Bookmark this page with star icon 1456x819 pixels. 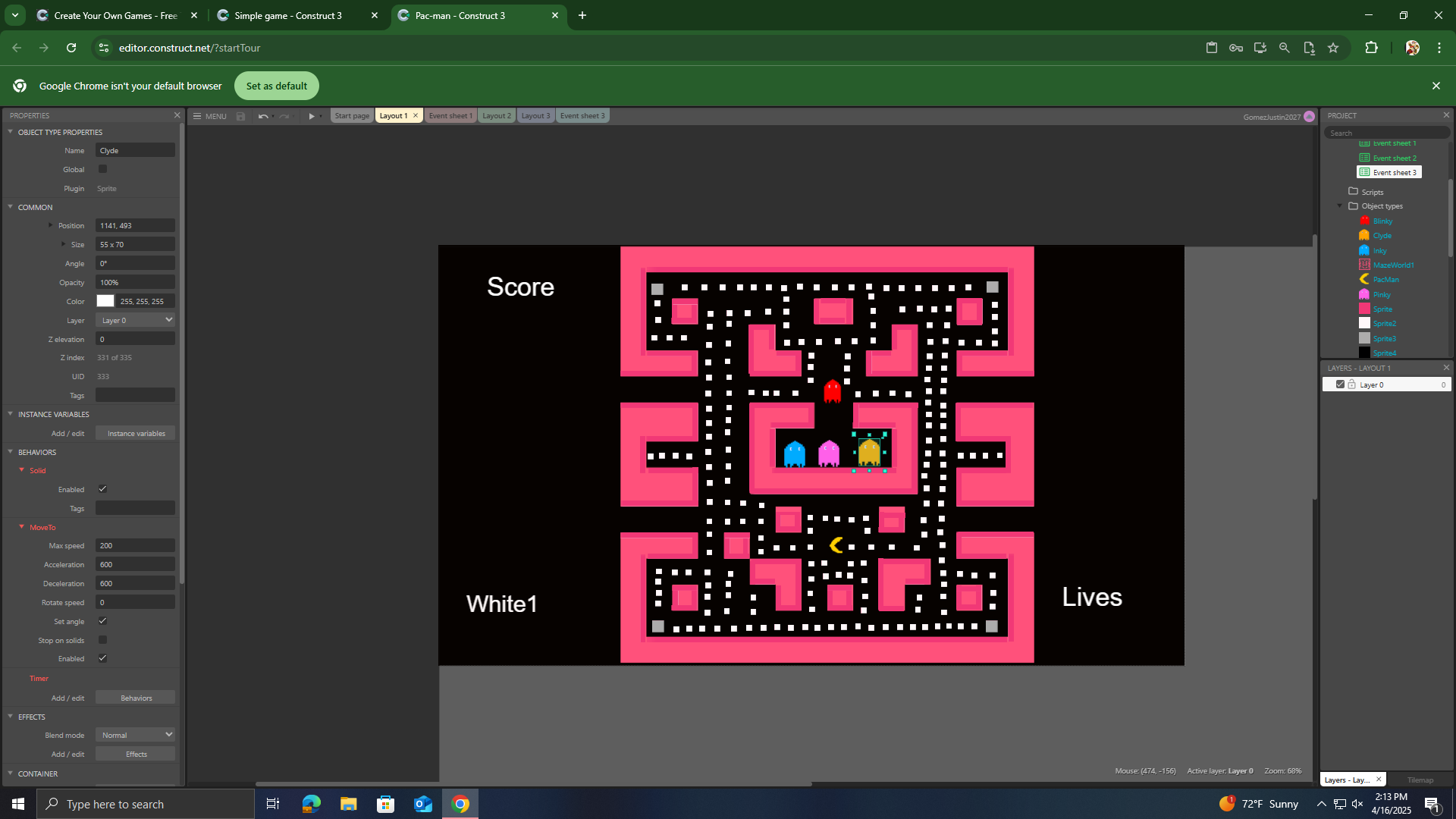tap(1333, 48)
